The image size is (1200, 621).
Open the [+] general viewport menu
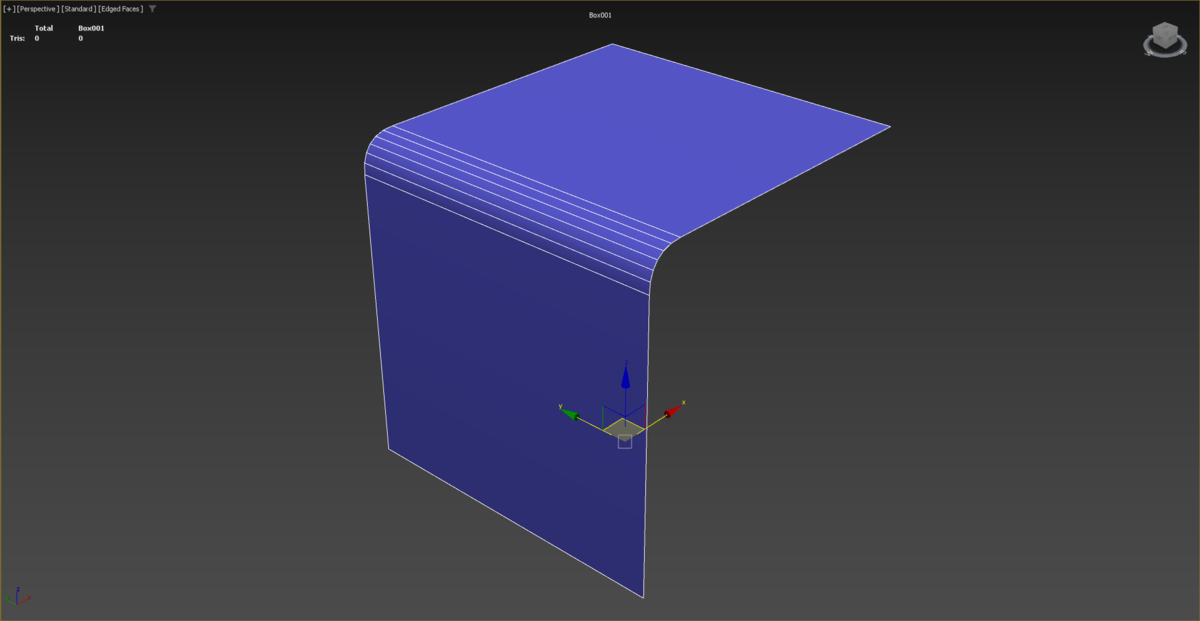[x=9, y=8]
